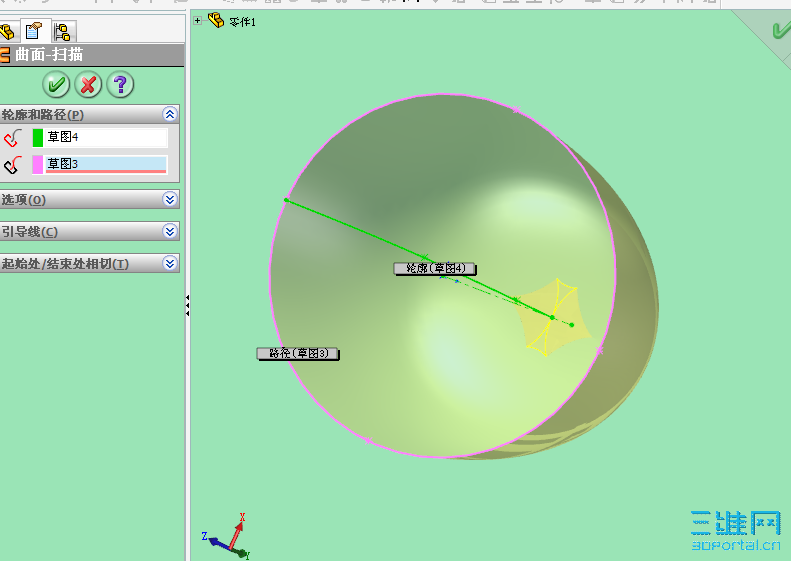Click the 轮廓和路径(P) section header

89,115
